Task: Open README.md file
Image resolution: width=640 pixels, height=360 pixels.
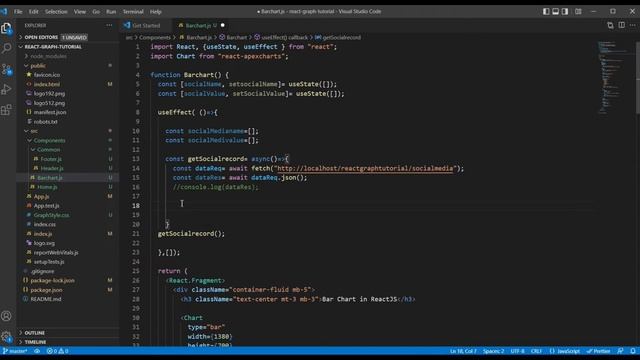Action: click(67, 299)
